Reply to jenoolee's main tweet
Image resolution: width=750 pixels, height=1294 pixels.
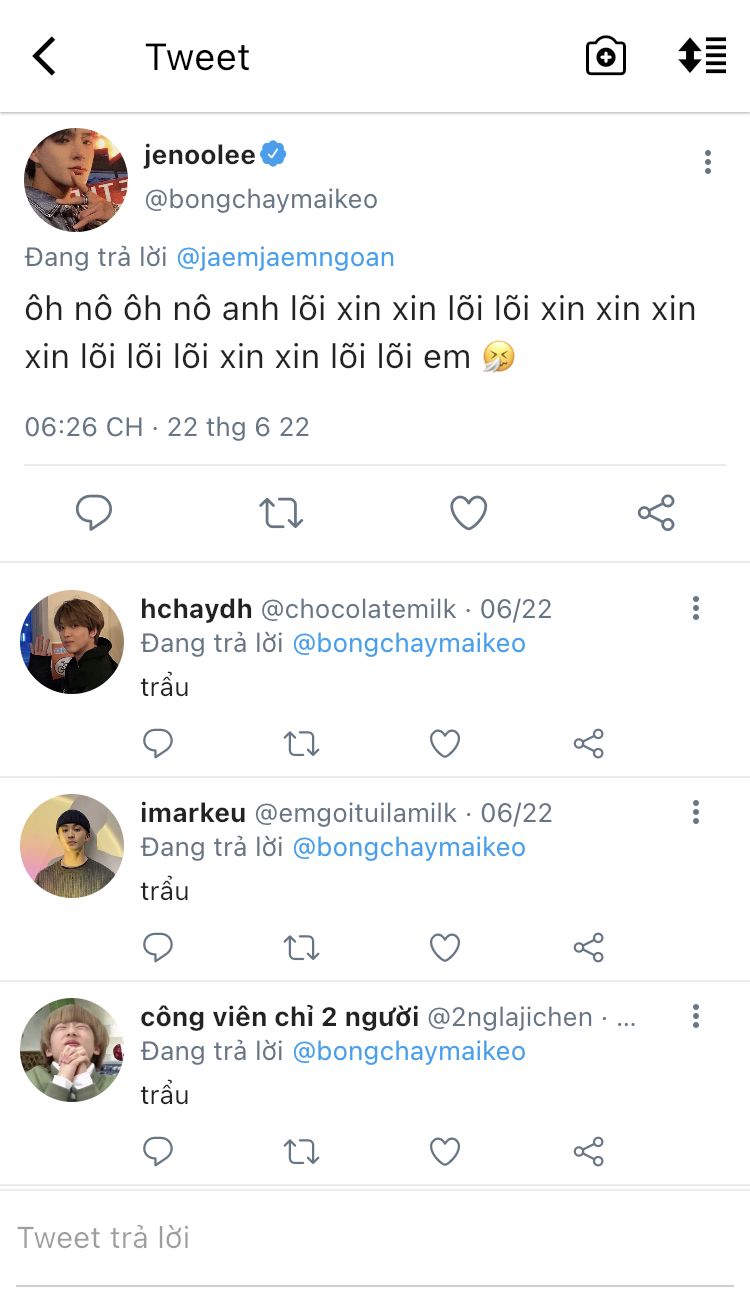94,513
